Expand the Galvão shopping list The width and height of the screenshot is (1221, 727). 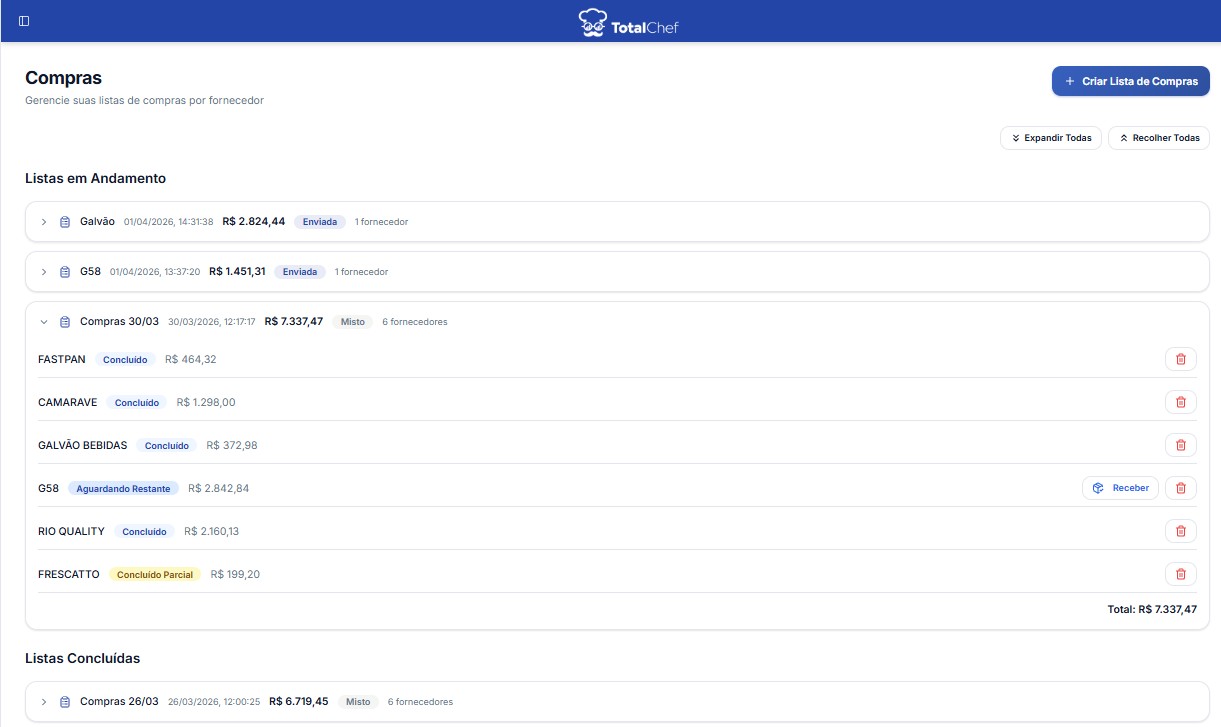(x=44, y=222)
